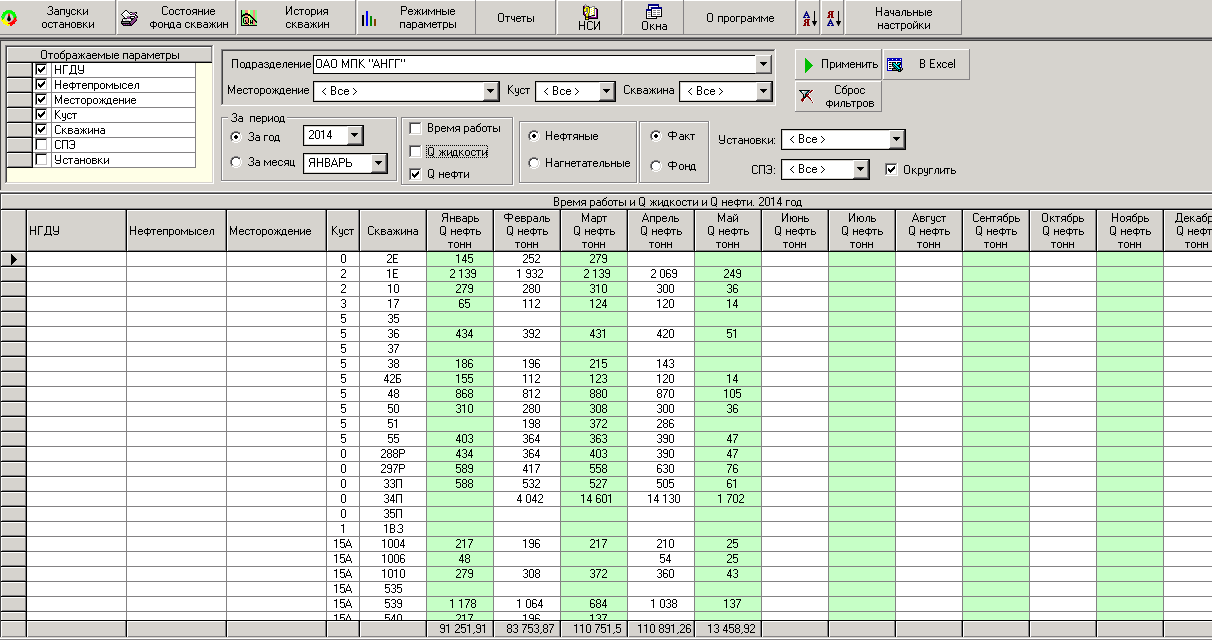Click well name cell 288Р
1212x641 pixels.
tap(392, 454)
